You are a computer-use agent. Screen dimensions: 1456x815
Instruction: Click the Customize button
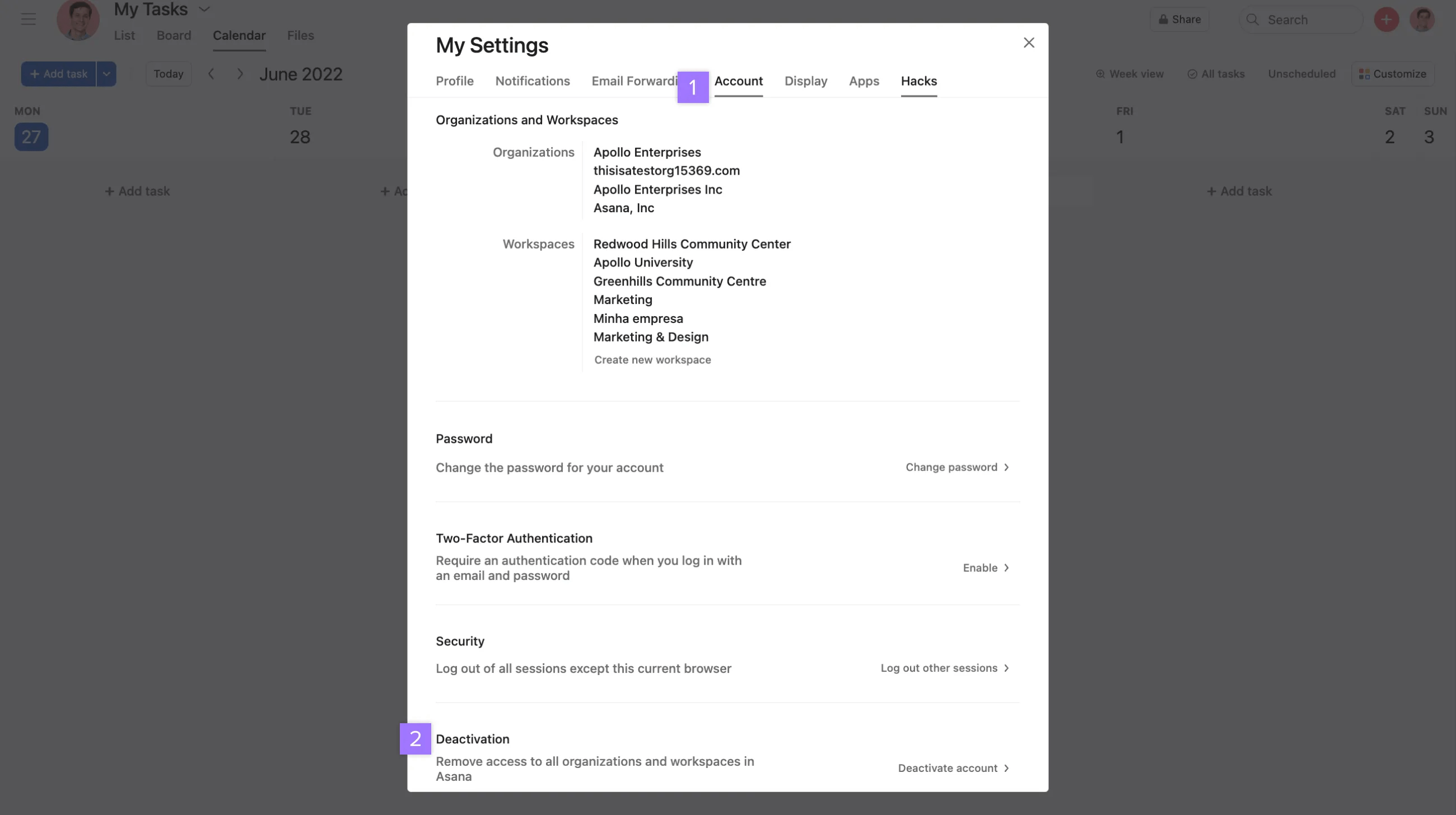point(1392,74)
